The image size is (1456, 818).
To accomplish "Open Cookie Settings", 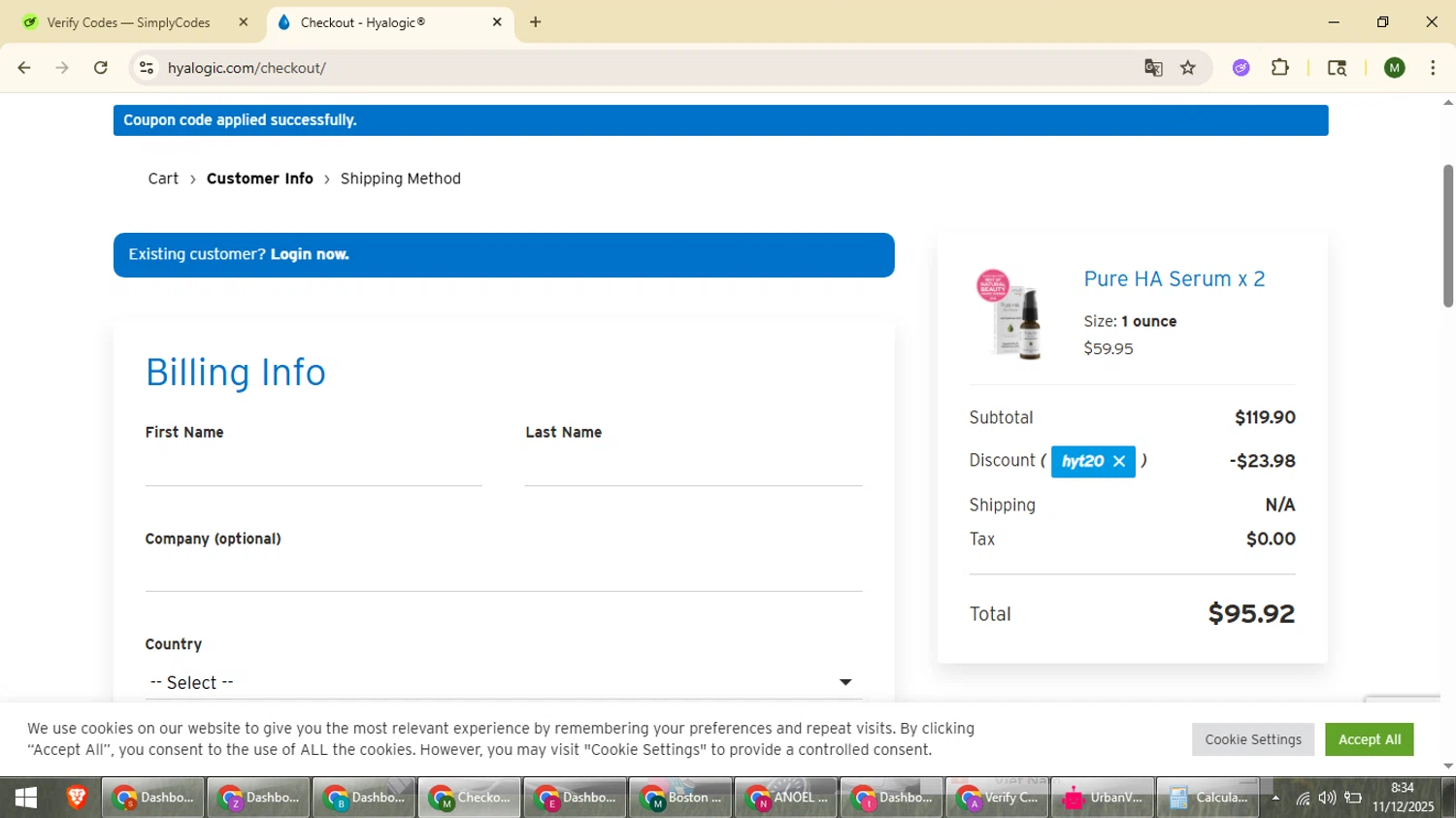I will (x=1253, y=739).
